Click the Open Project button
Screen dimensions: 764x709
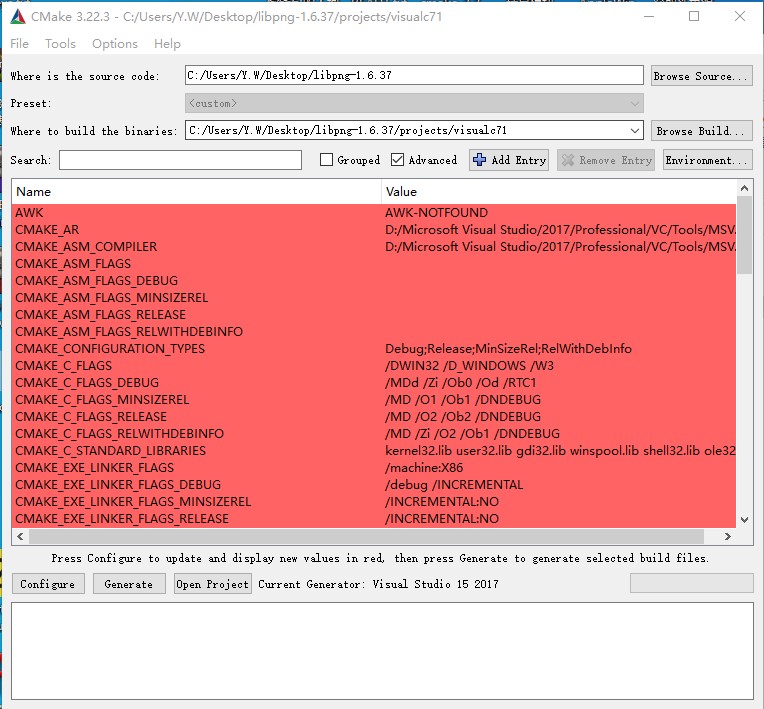coord(213,584)
